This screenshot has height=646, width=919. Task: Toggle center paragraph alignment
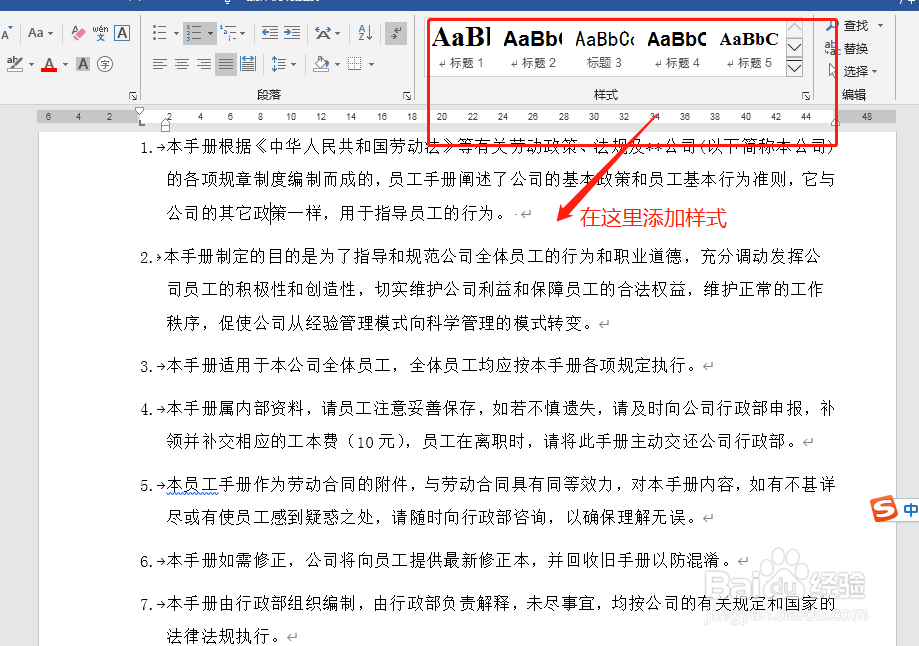tap(181, 65)
